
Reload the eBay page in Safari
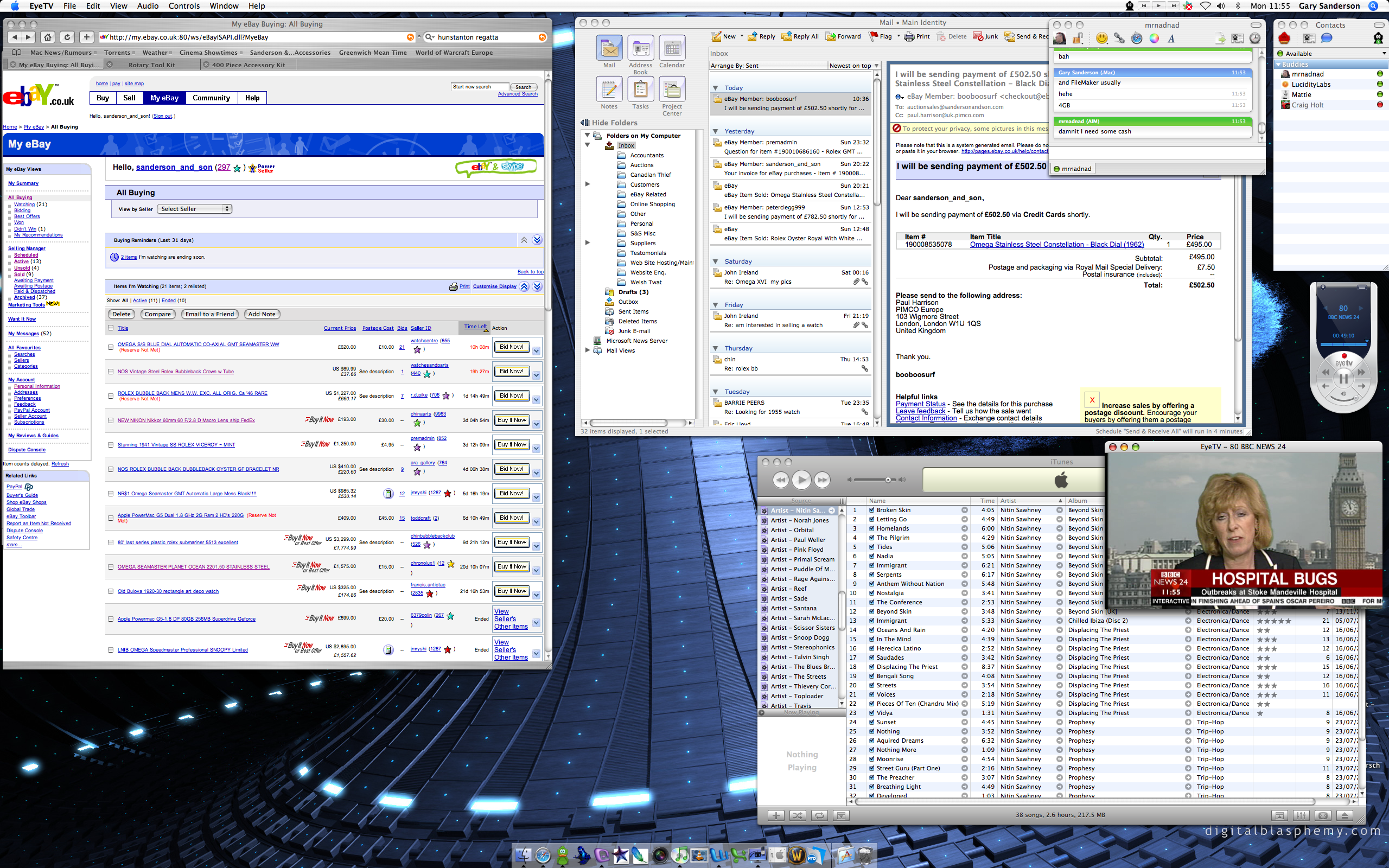[x=67, y=37]
